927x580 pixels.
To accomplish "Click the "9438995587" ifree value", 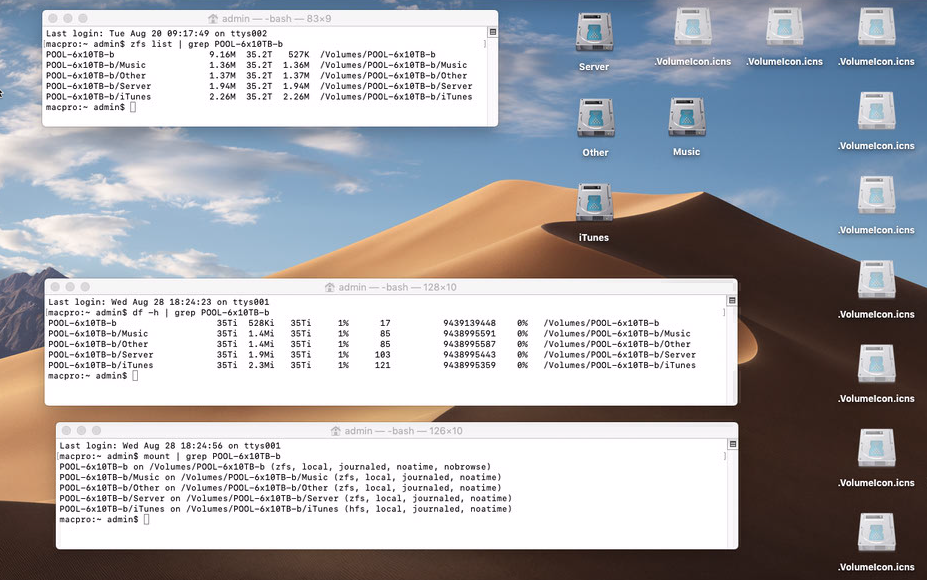I will click(x=469, y=345).
